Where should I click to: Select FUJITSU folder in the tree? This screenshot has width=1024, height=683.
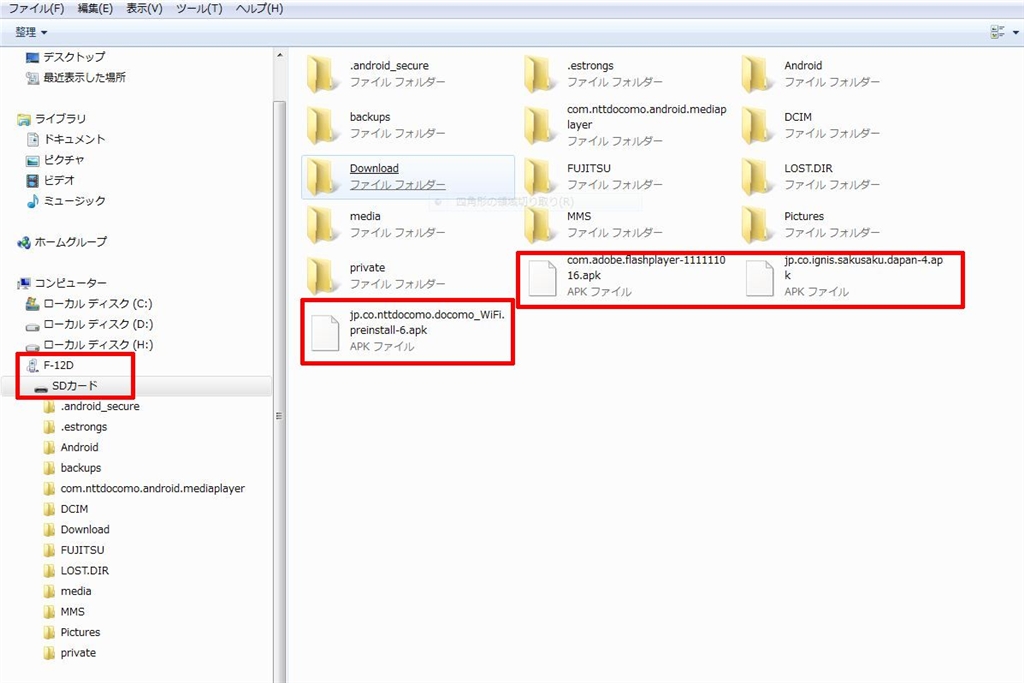coord(74,550)
